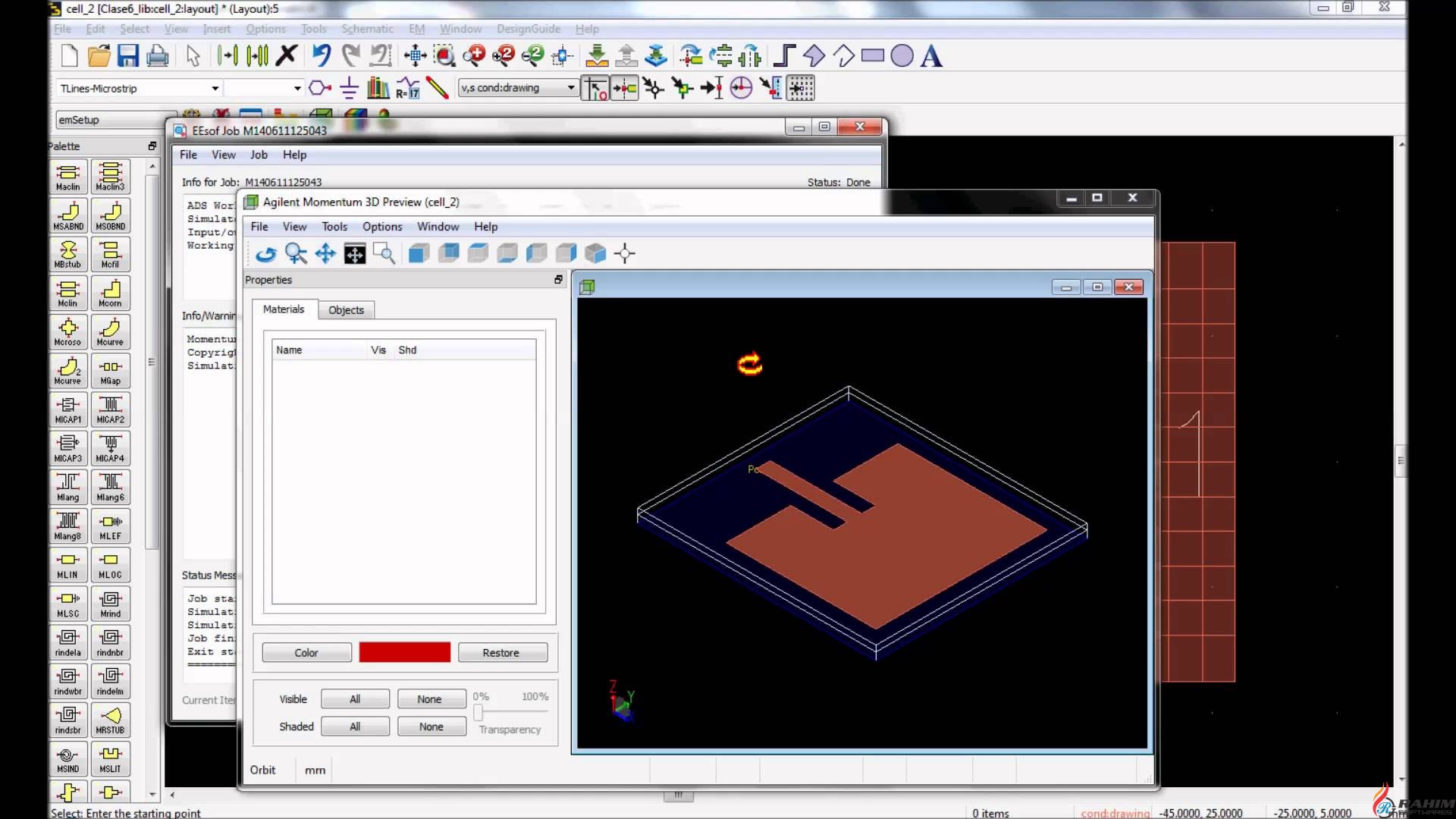This screenshot has height=819, width=1456.
Task: Toggle the pin snap mode button
Action: [624, 88]
